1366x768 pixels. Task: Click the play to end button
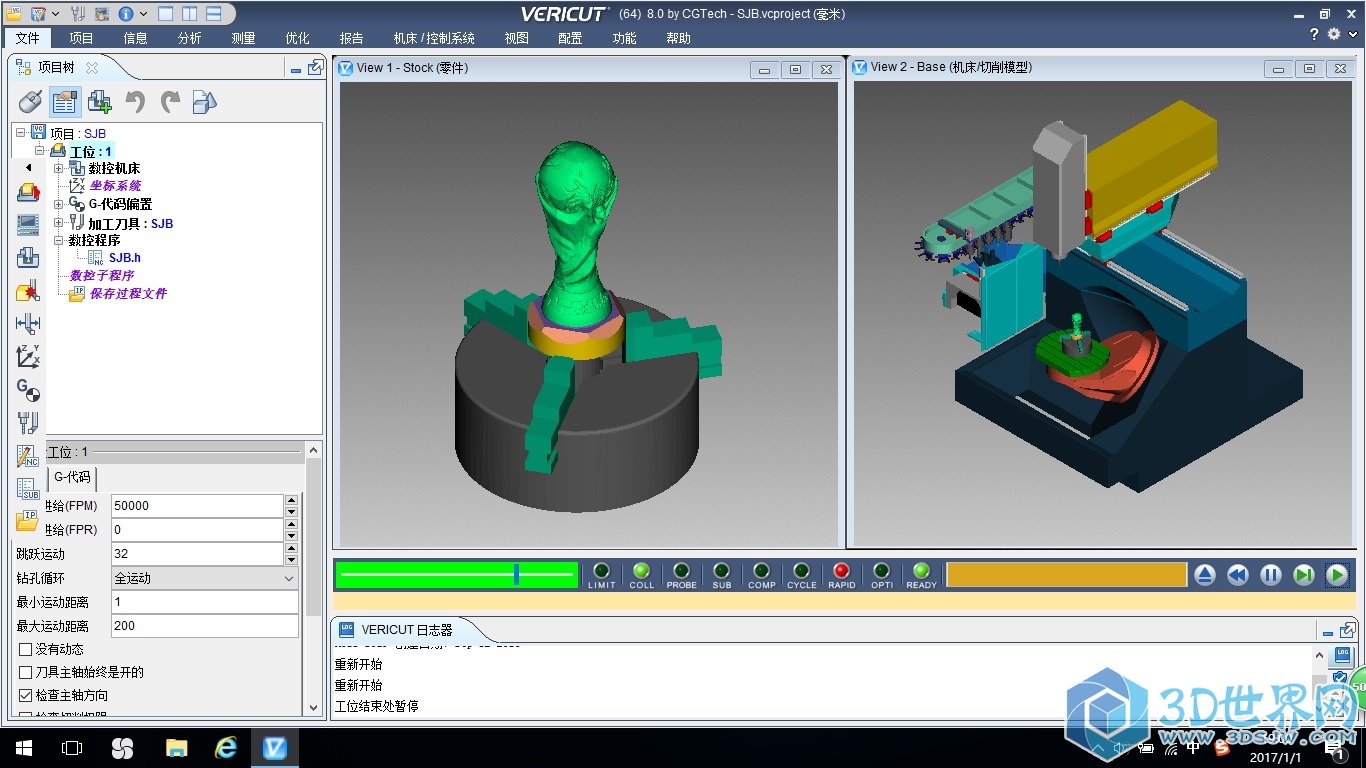pos(1337,575)
